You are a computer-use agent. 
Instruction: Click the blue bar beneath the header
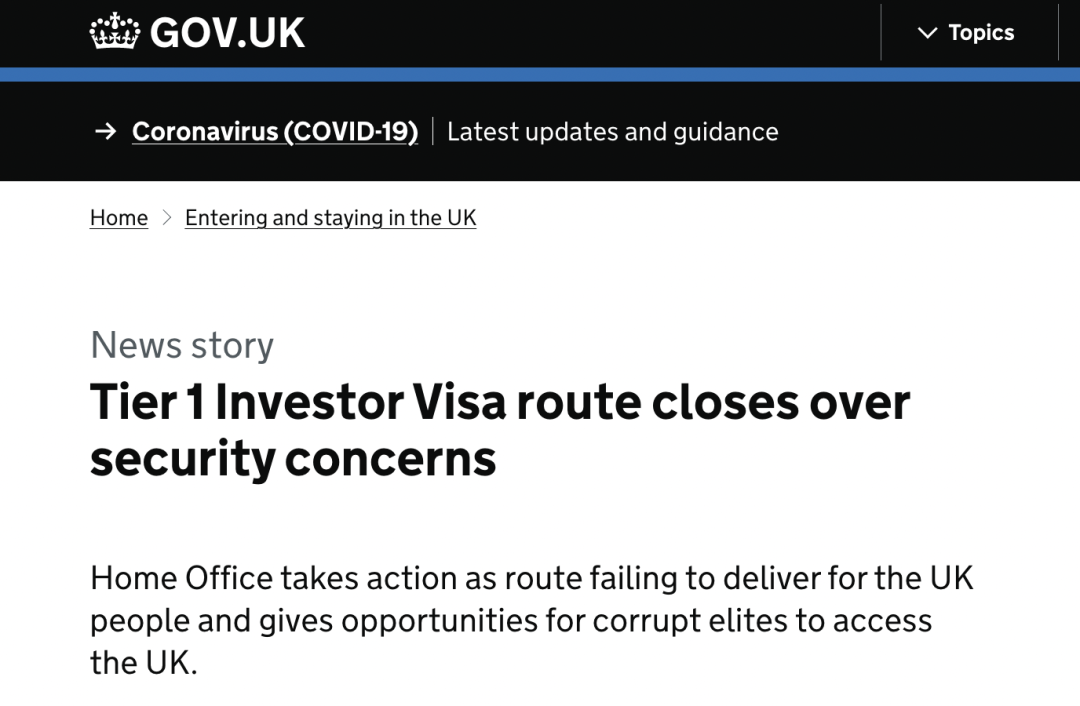pos(540,74)
